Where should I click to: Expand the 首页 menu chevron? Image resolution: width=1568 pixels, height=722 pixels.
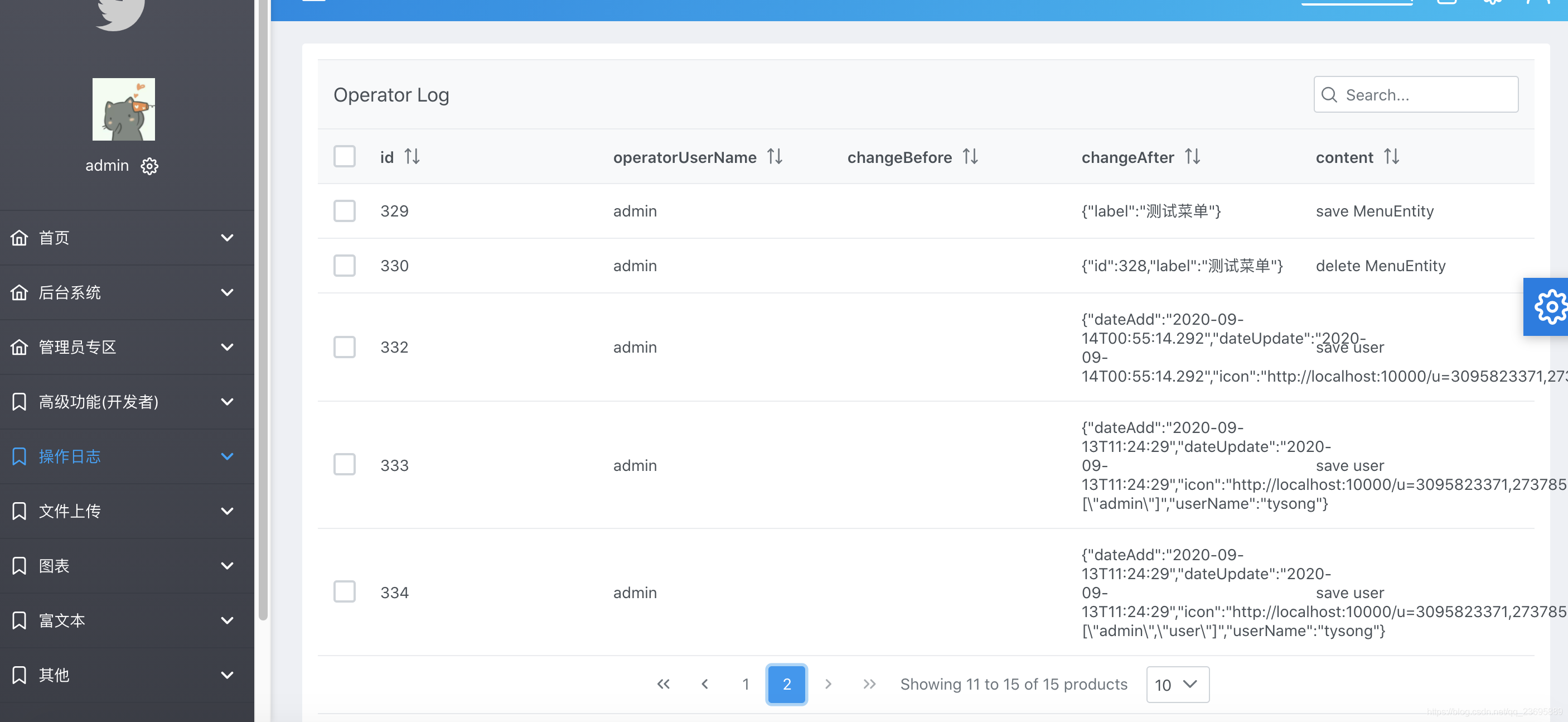(227, 238)
